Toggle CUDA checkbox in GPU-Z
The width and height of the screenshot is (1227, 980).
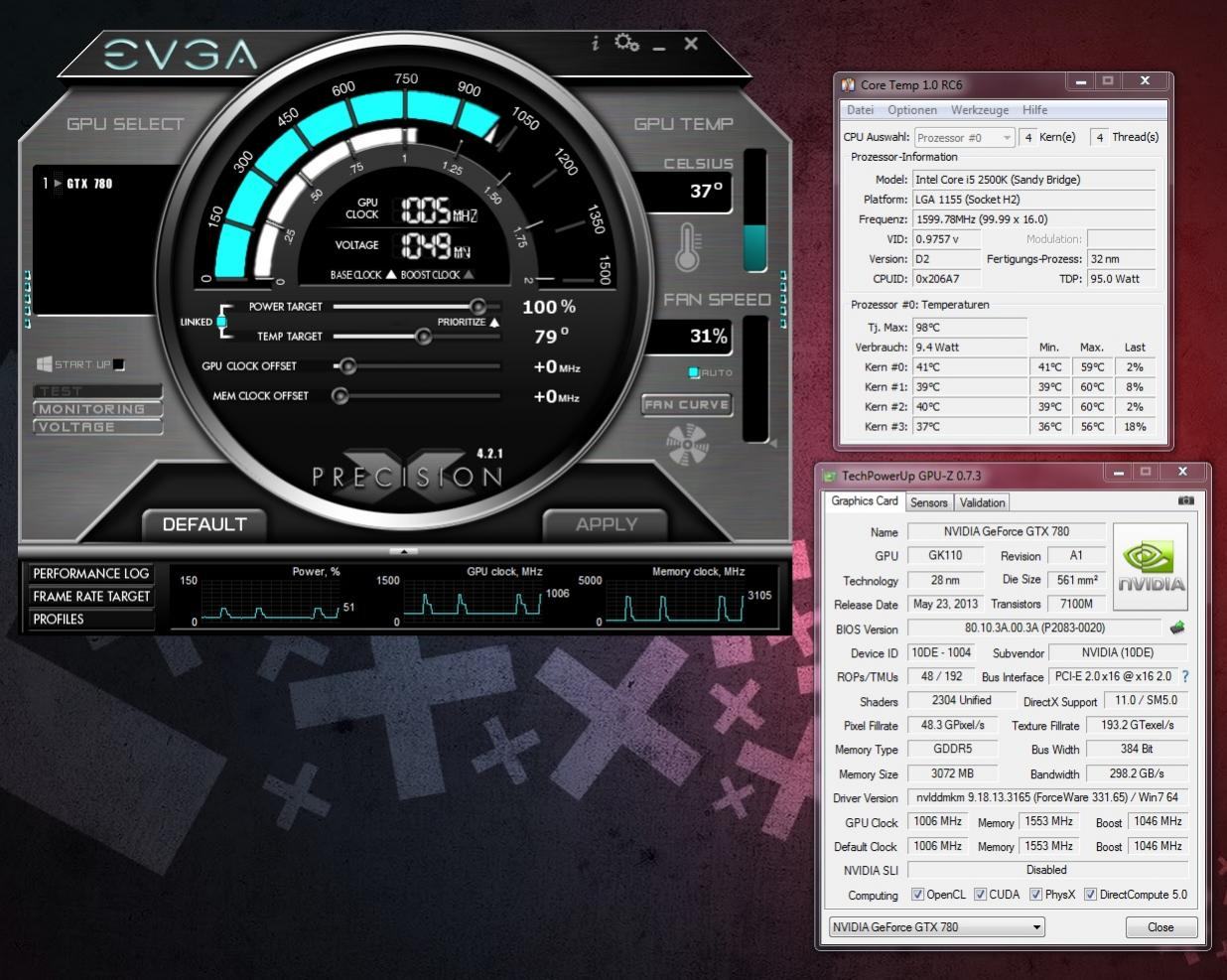click(980, 895)
